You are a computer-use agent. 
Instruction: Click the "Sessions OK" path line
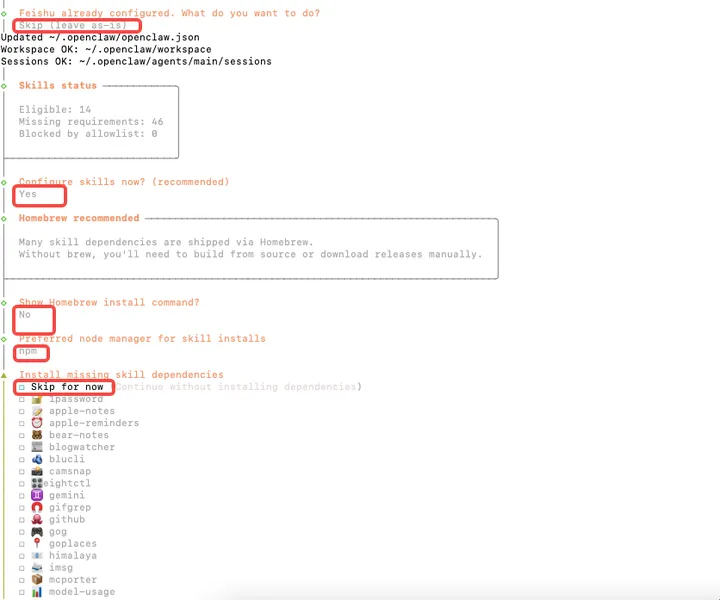click(136, 61)
